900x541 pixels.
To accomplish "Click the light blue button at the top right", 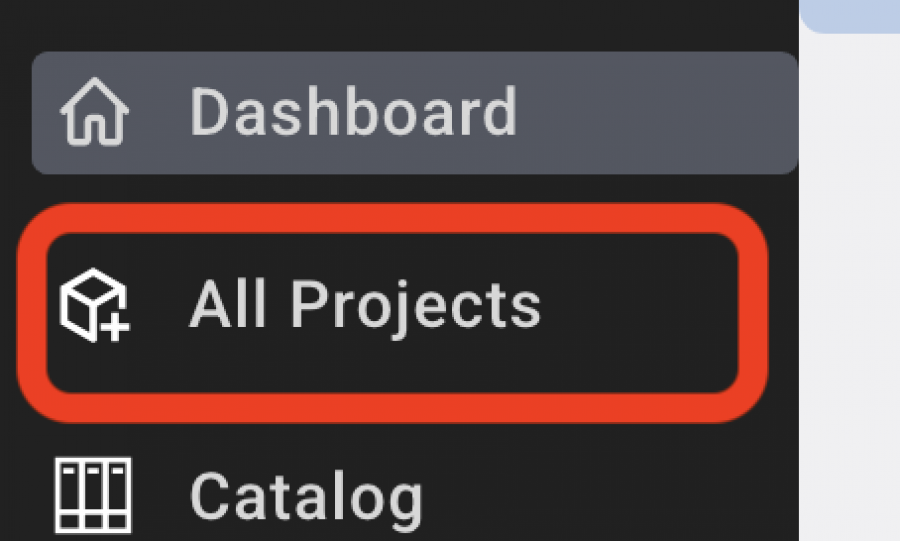I will [849, 16].
